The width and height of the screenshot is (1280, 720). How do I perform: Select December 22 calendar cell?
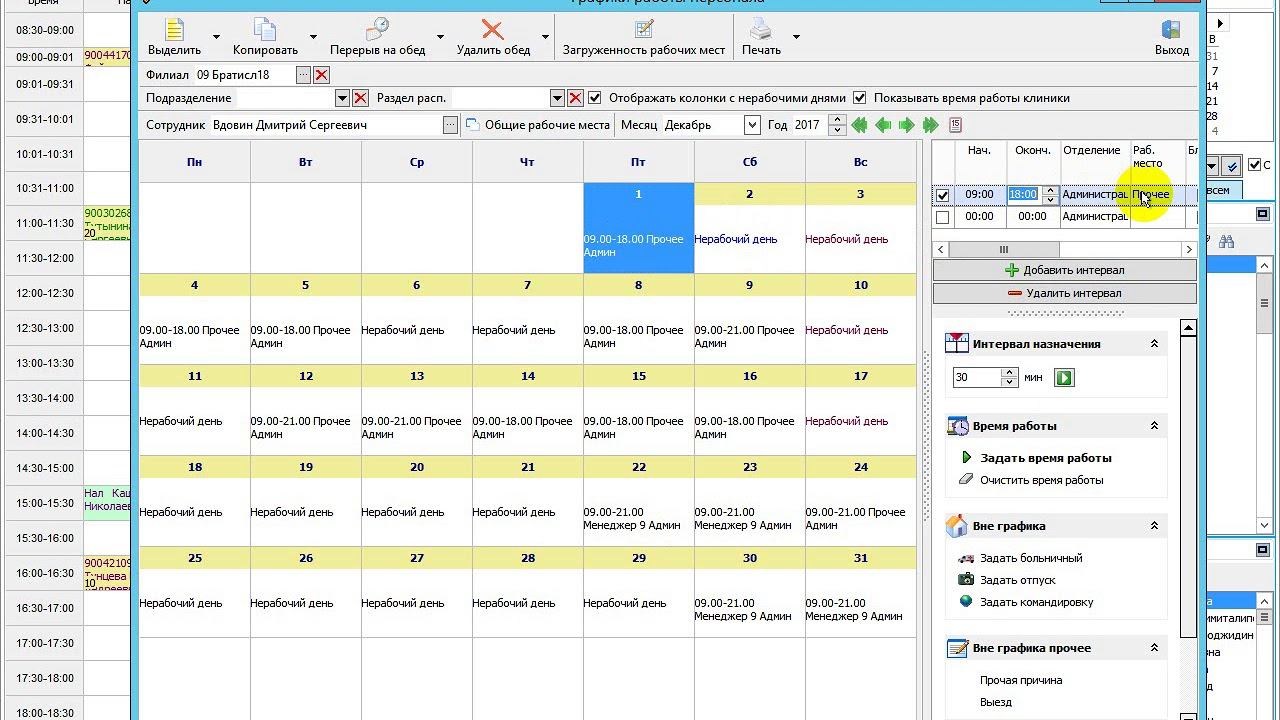[x=638, y=501]
